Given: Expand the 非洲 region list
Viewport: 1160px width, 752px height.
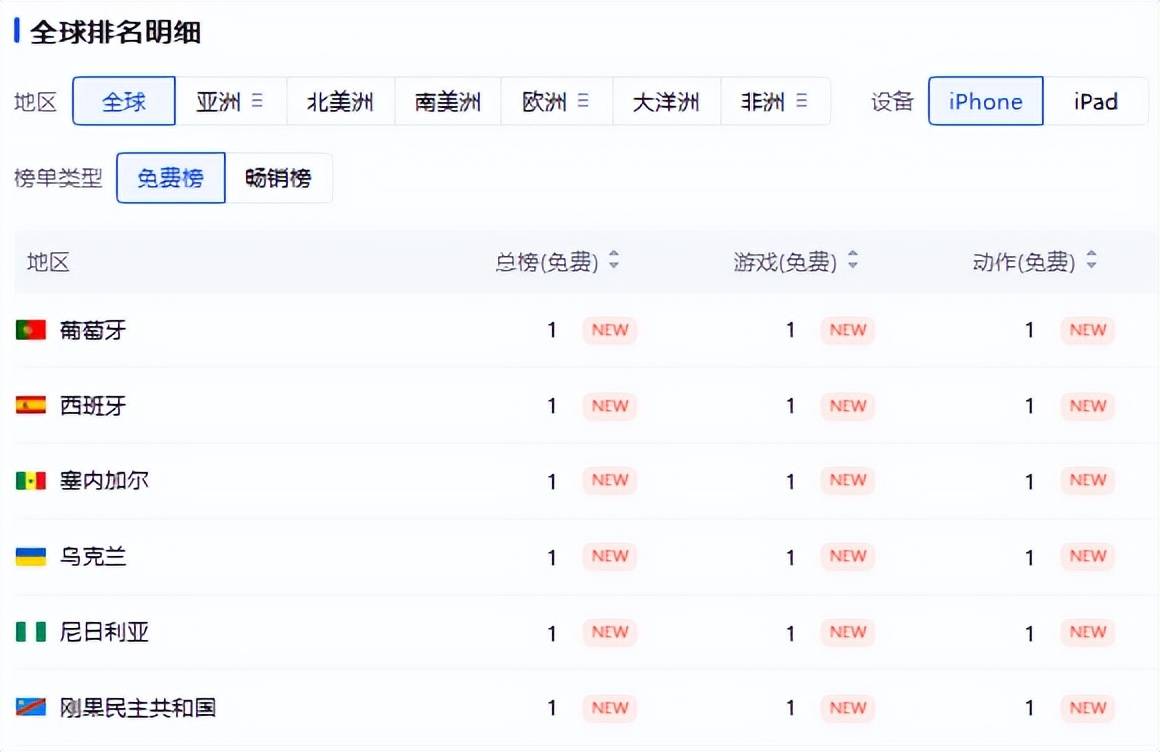Looking at the screenshot, I should 801,101.
